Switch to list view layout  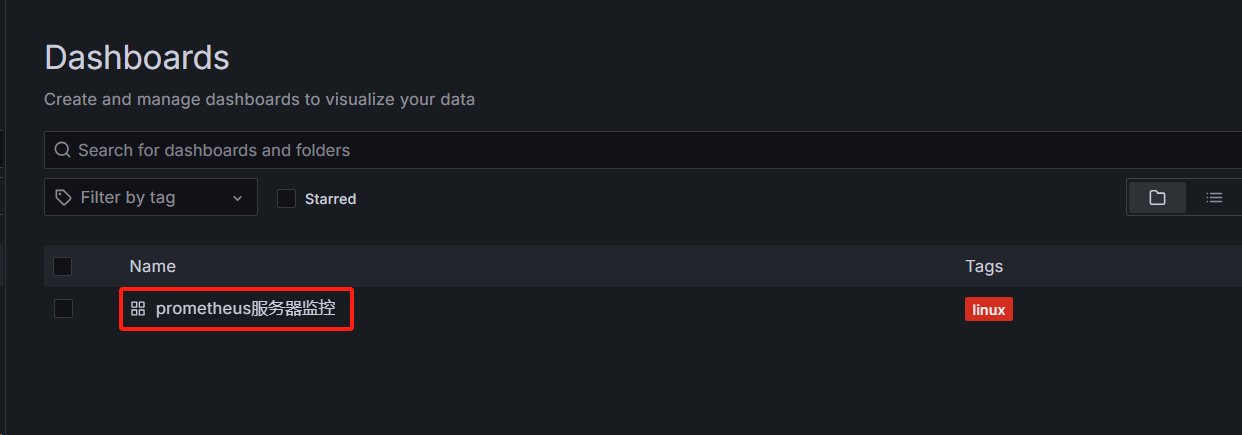pyautogui.click(x=1214, y=197)
